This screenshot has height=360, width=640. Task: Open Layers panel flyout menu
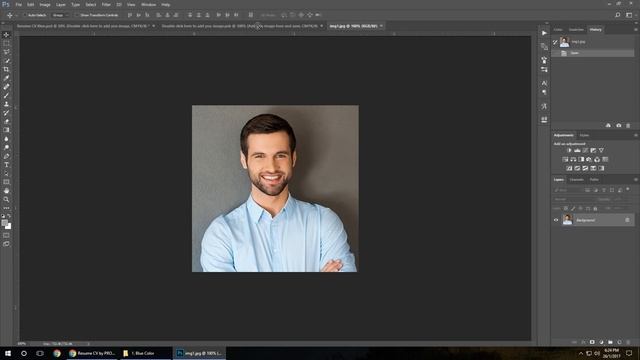[x=636, y=180]
